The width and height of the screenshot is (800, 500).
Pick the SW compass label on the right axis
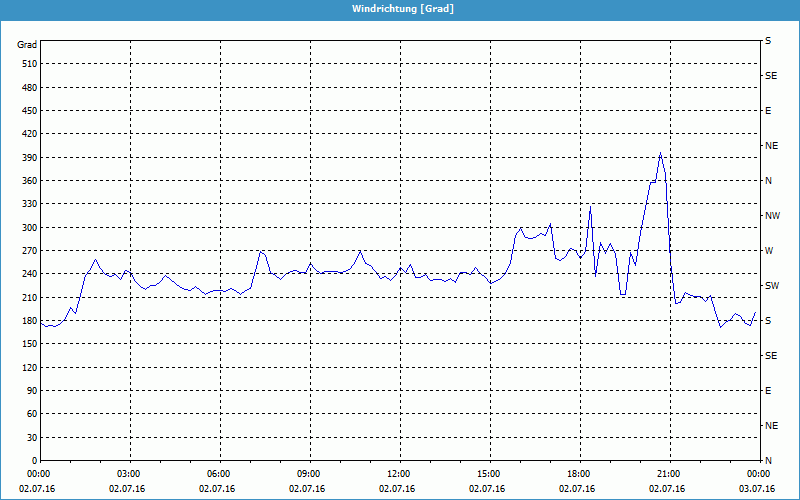coord(772,285)
